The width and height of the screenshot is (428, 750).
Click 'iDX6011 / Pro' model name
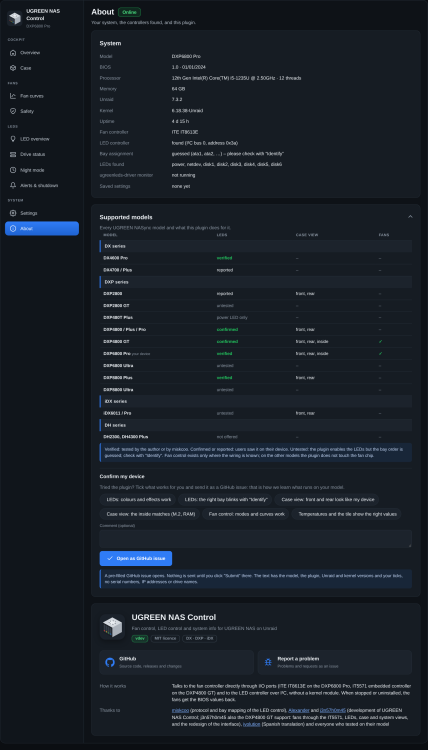pos(117,413)
